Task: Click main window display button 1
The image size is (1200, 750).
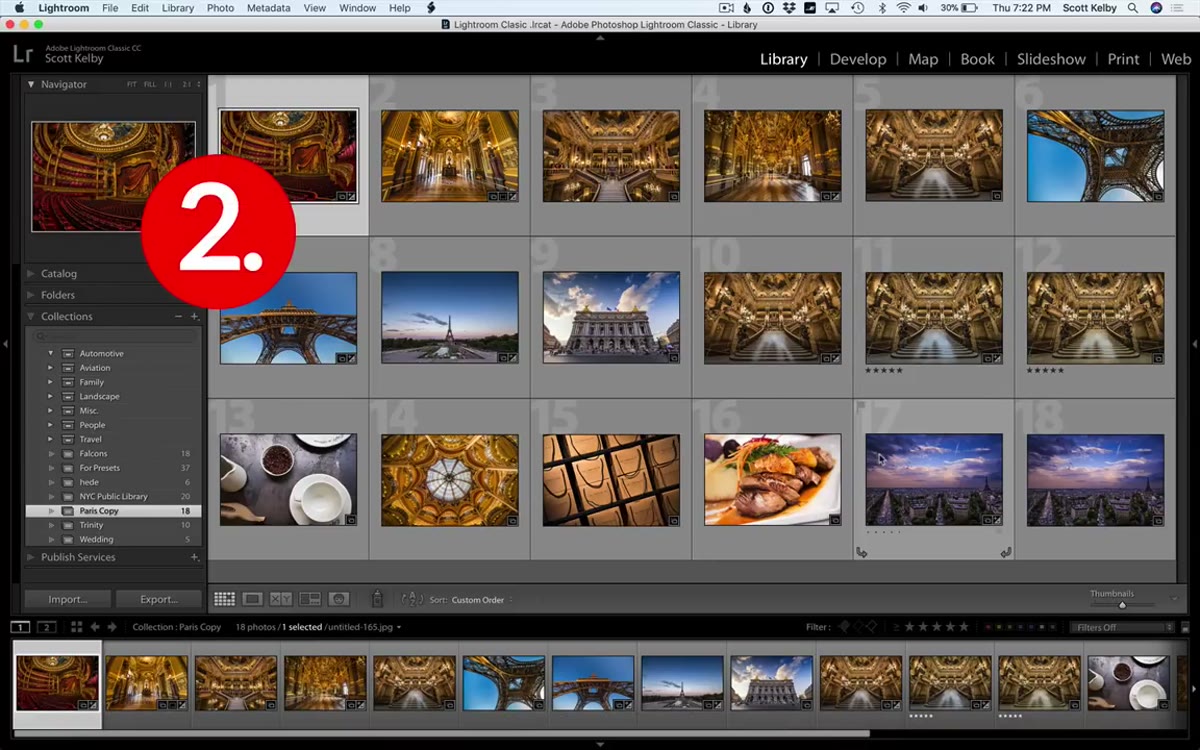Action: [x=20, y=627]
